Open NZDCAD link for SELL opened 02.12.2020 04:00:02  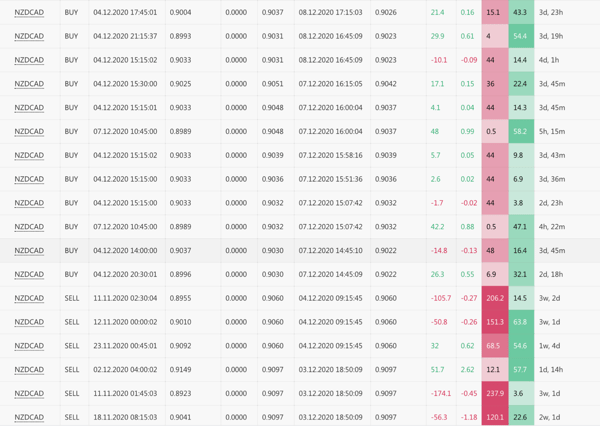pyautogui.click(x=29, y=370)
